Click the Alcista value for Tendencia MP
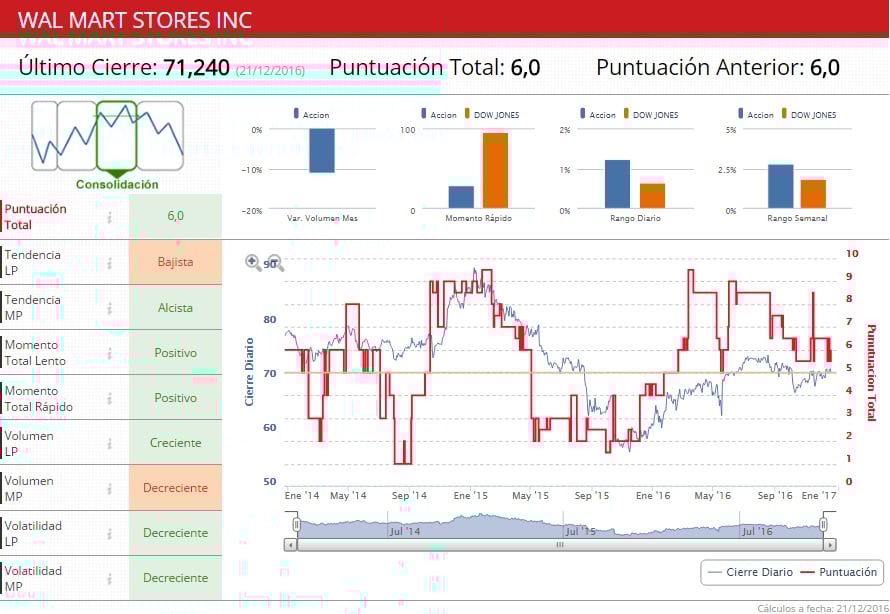This screenshot has height=614, width=890. tap(175, 308)
